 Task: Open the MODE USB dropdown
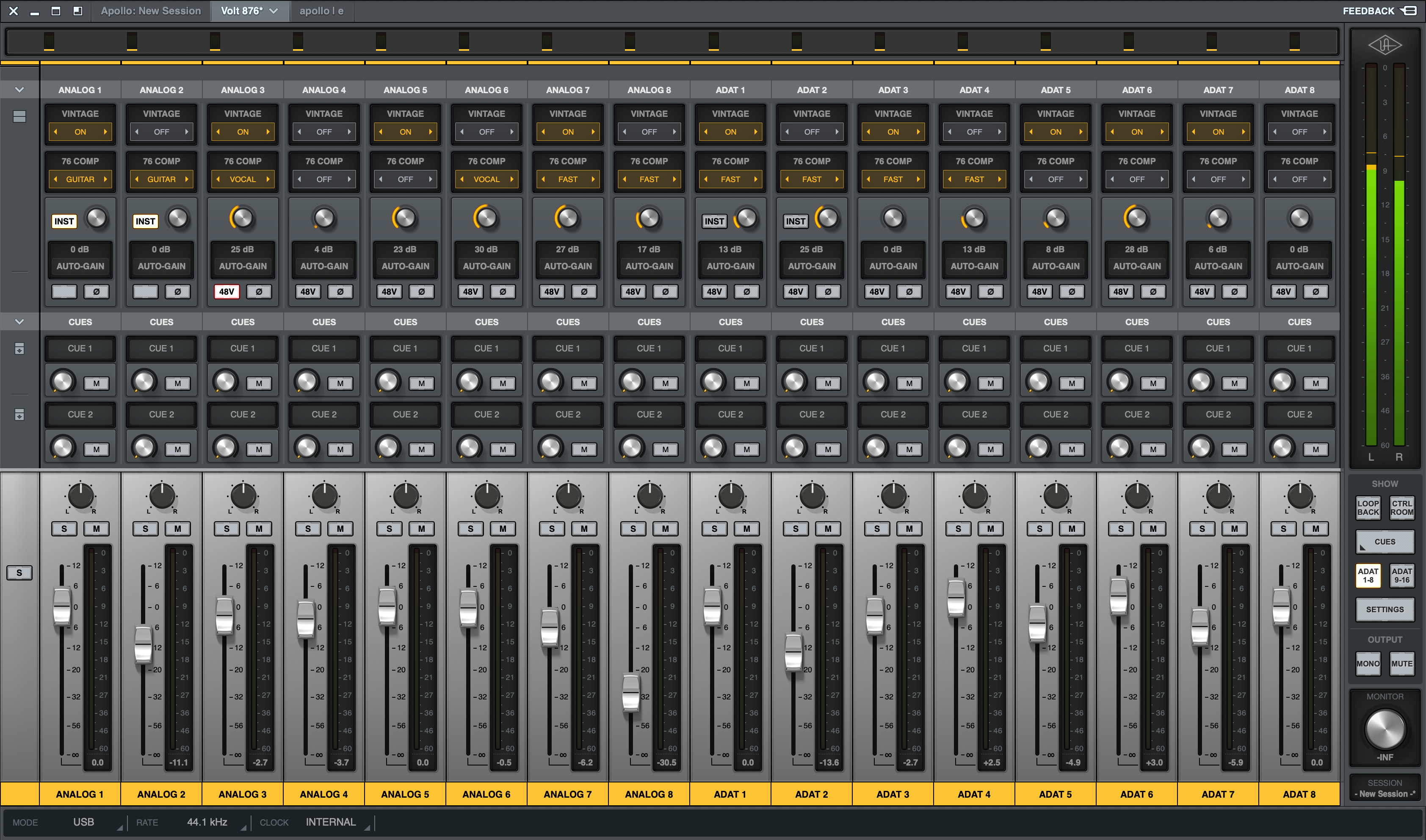pyautogui.click(x=83, y=822)
